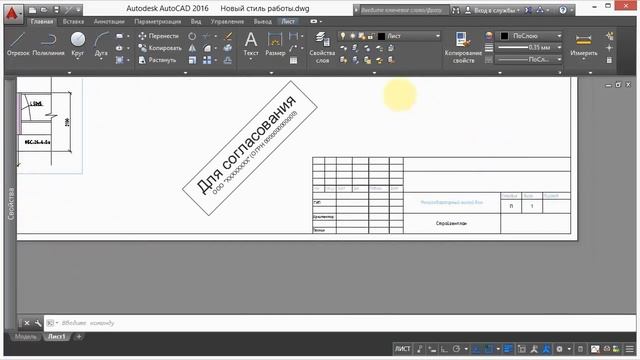Click the Hatch tool icon in the draw panel
Image resolution: width=640 pixels, height=360 pixels.
(119, 60)
